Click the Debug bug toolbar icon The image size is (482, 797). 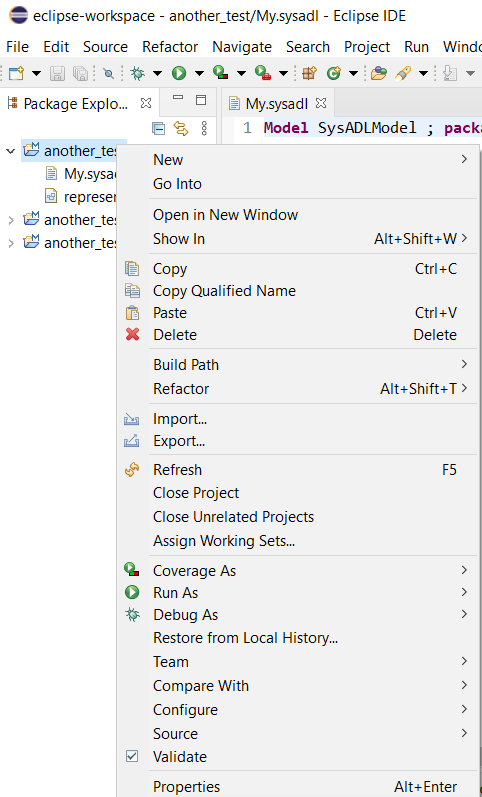pos(137,74)
